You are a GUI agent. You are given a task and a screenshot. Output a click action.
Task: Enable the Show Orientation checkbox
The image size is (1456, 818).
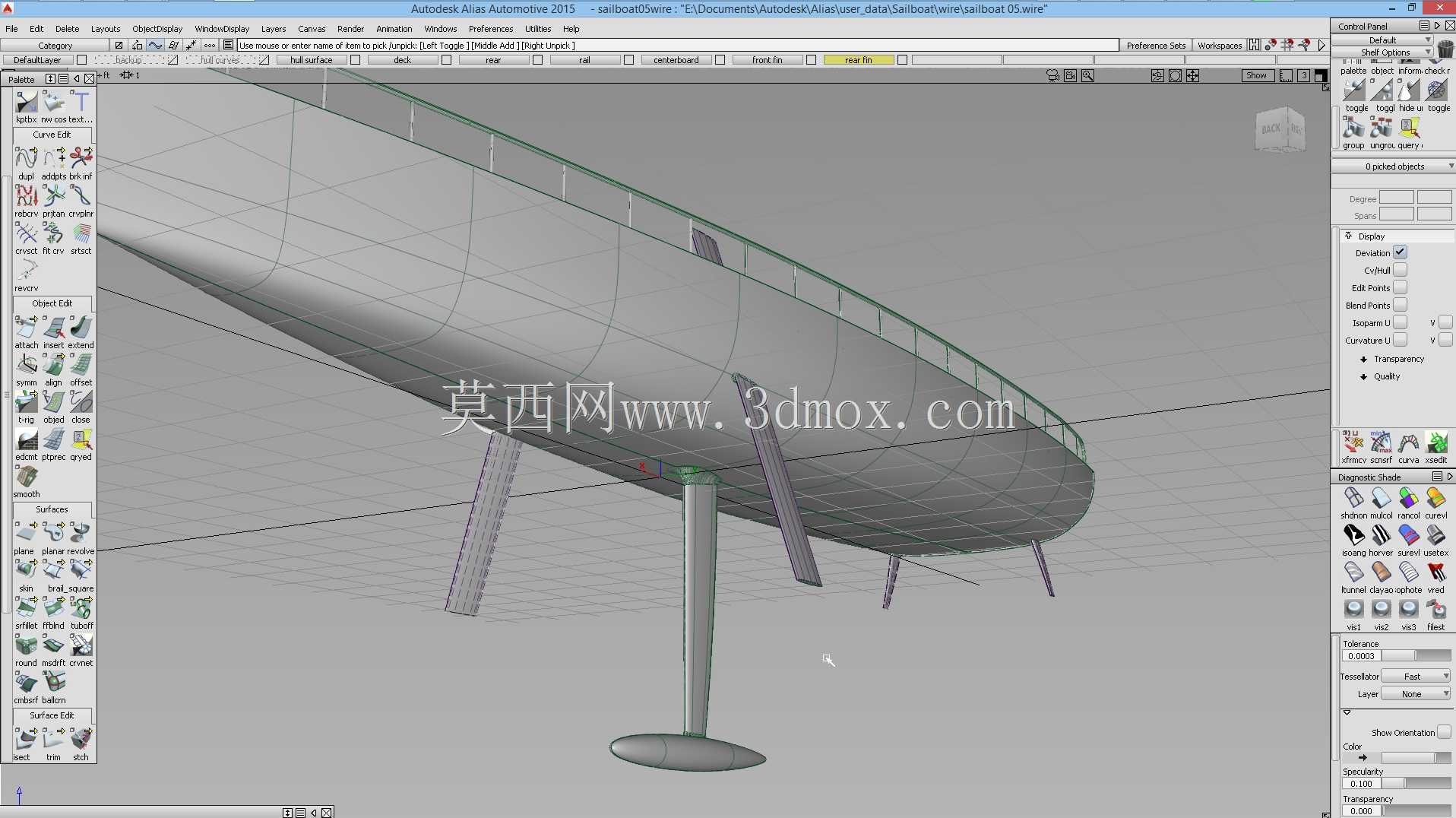click(1444, 732)
